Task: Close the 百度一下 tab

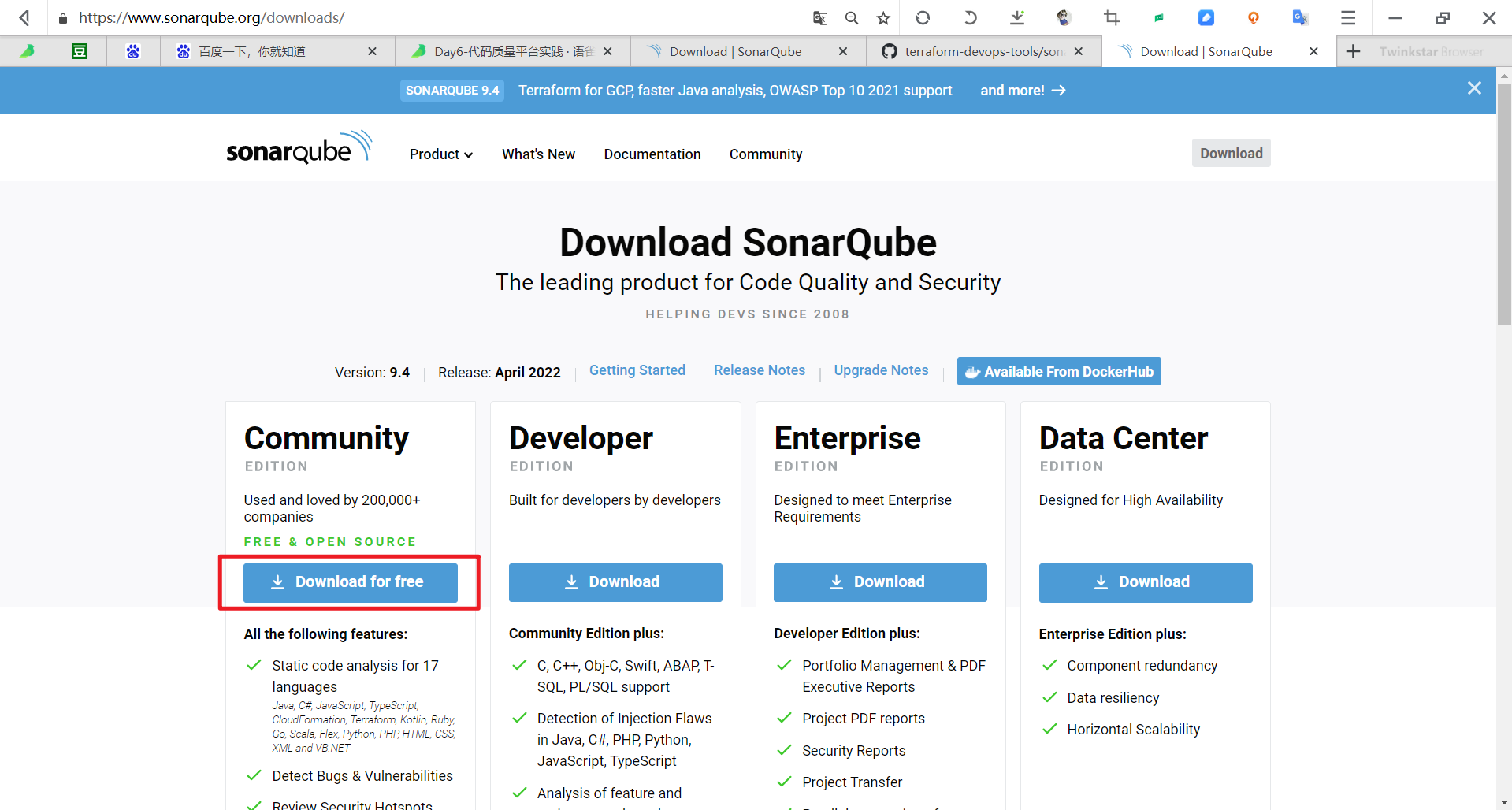Action: pos(372,51)
